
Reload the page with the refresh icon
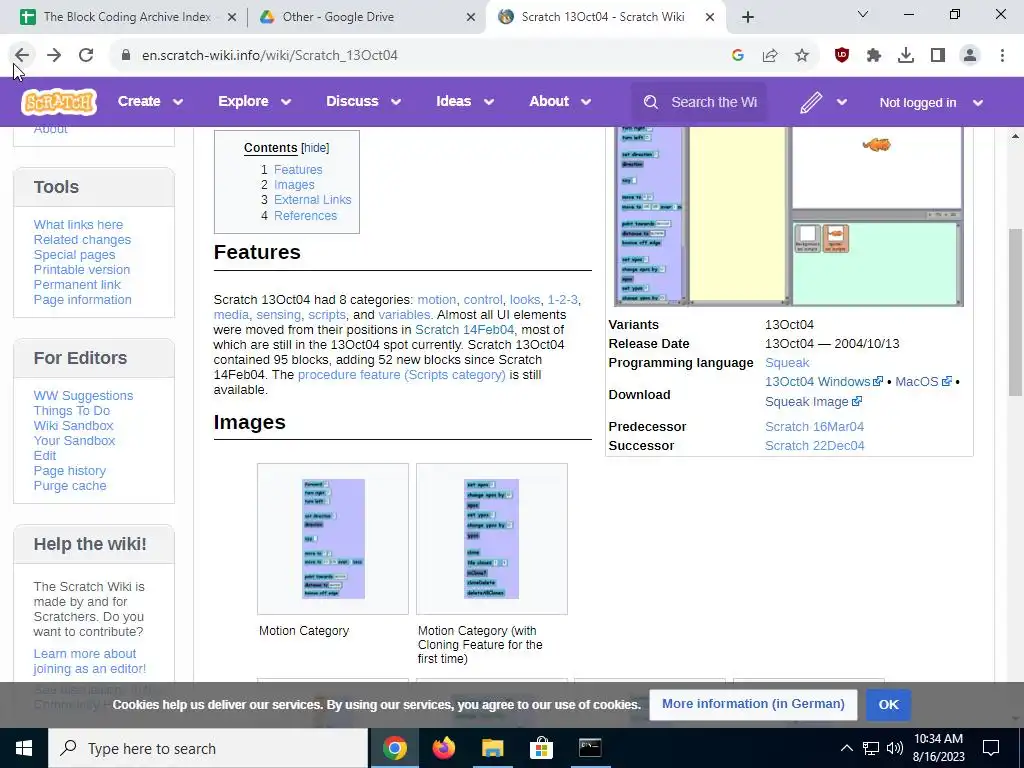click(86, 56)
